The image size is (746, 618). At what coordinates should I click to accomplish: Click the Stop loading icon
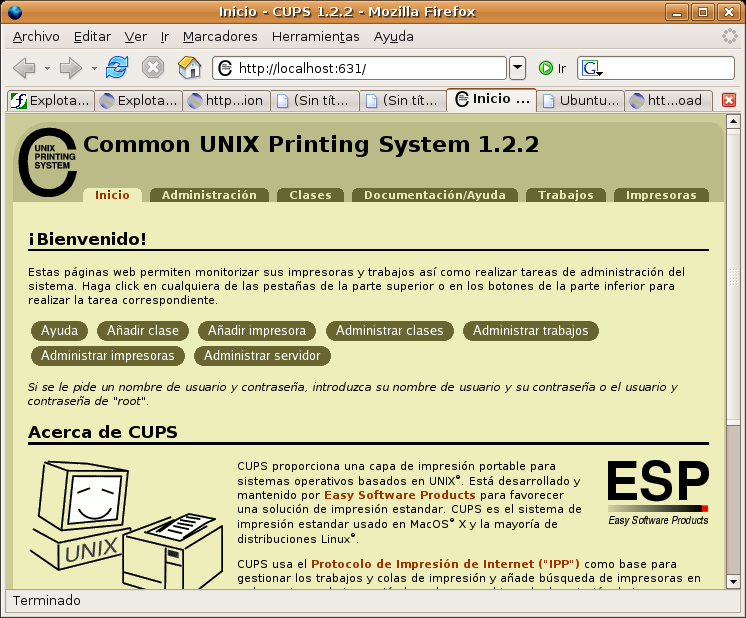pyautogui.click(x=152, y=68)
